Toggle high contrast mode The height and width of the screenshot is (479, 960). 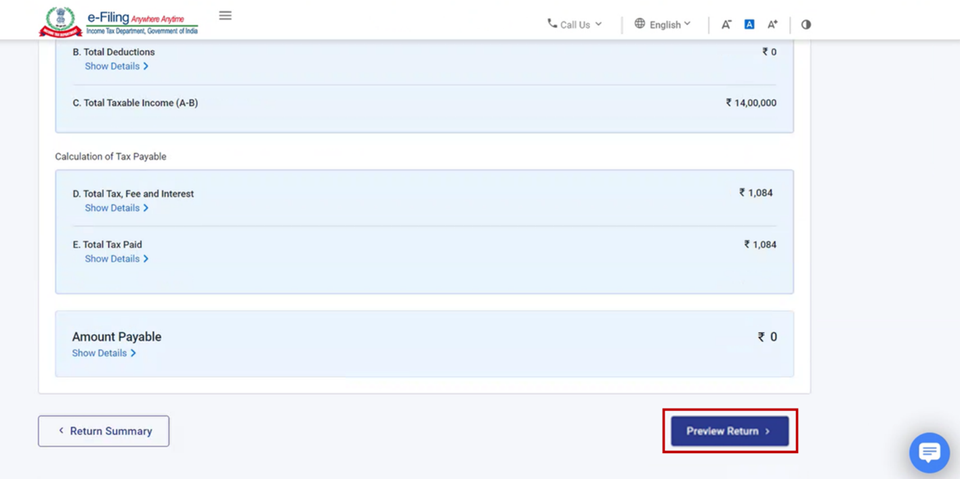[x=806, y=24]
